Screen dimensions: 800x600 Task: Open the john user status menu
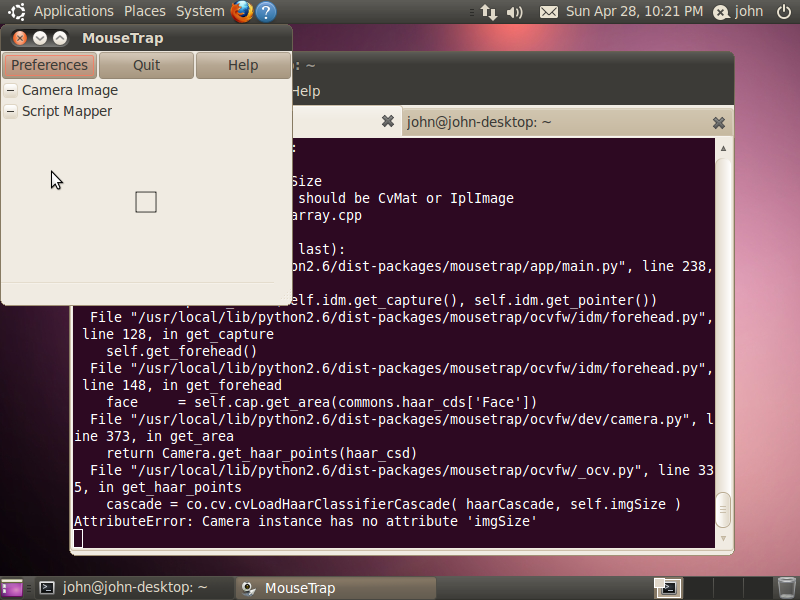coord(738,12)
